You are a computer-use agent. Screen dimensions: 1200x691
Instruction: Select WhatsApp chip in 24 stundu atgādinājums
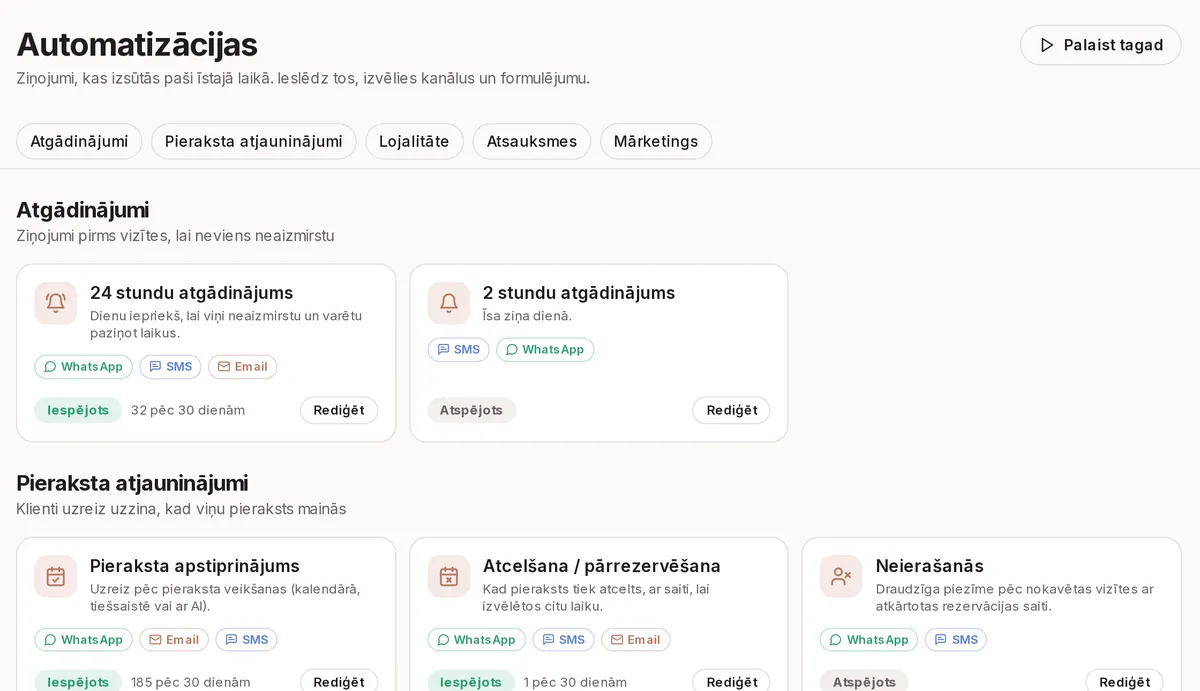coord(83,367)
